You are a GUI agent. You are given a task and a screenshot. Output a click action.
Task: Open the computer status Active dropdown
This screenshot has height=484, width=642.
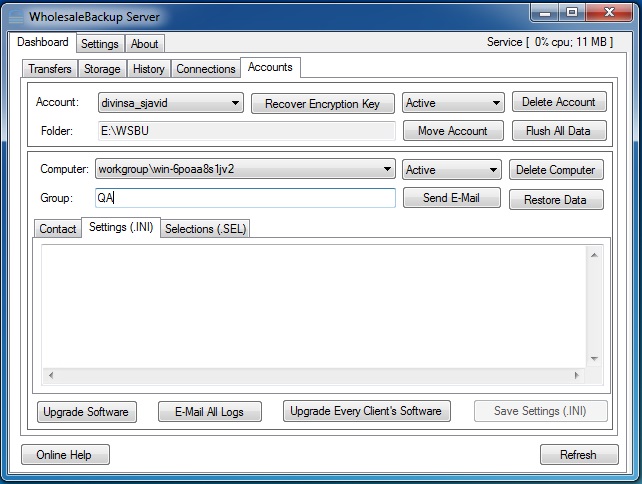pos(452,170)
